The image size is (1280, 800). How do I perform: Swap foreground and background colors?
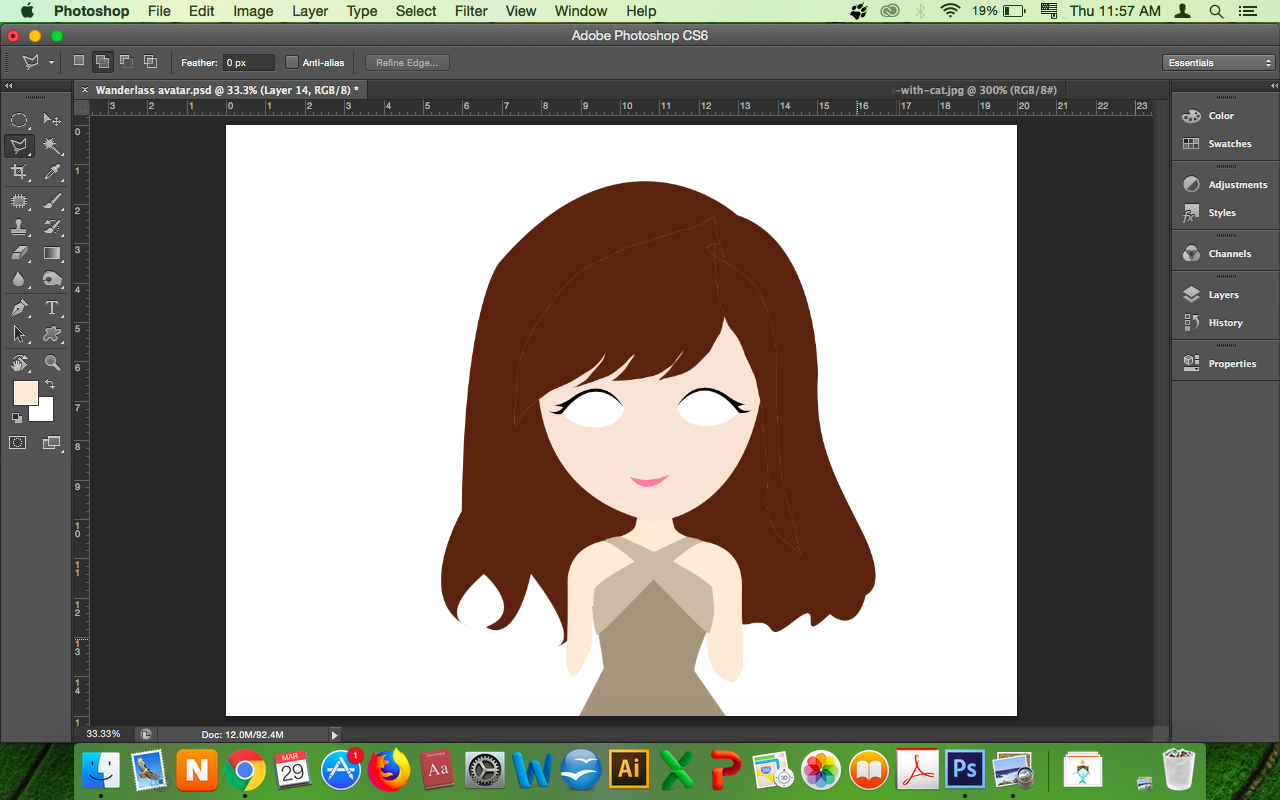click(x=49, y=384)
